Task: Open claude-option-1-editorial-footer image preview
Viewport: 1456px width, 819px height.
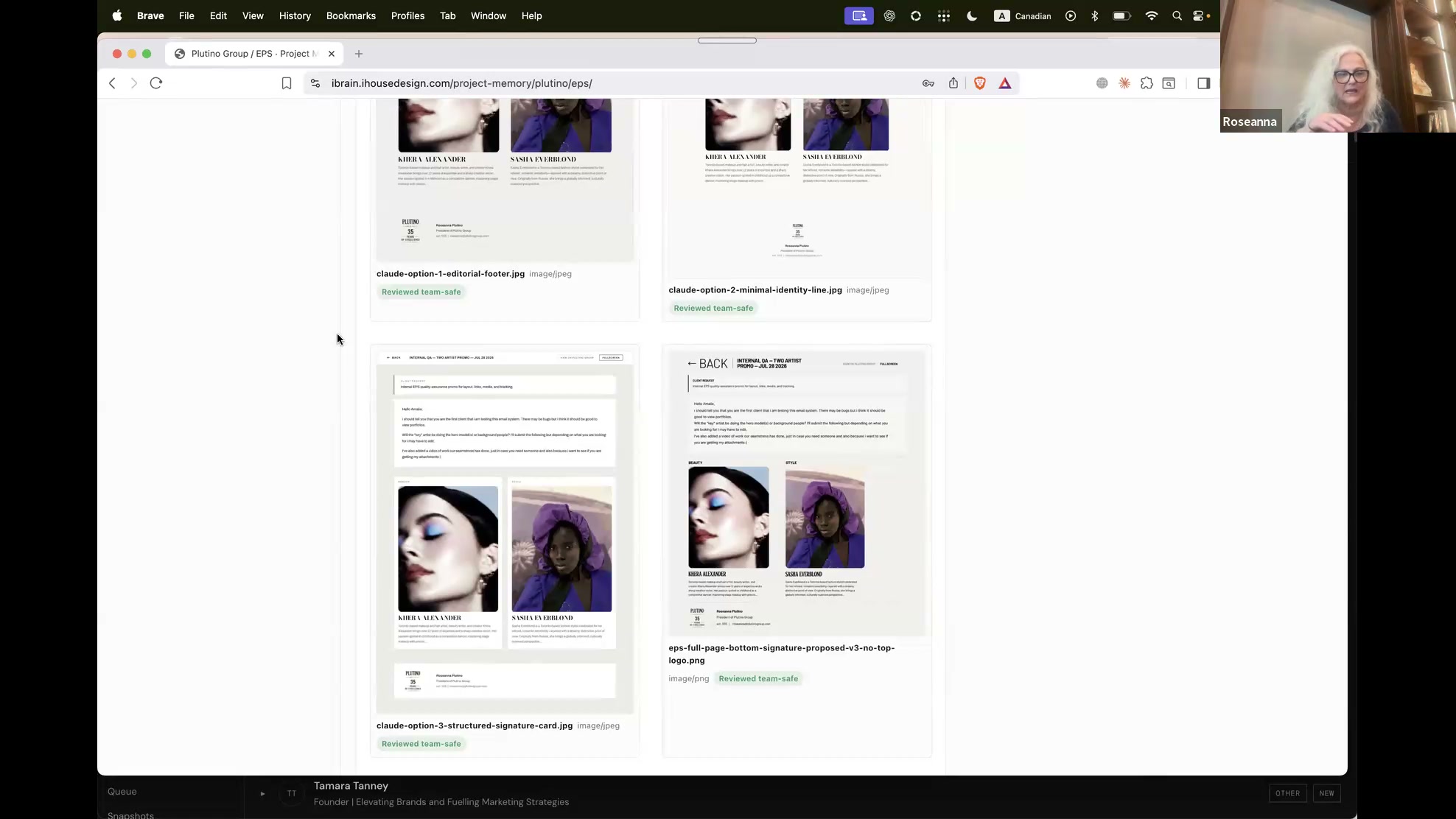Action: coord(505,180)
